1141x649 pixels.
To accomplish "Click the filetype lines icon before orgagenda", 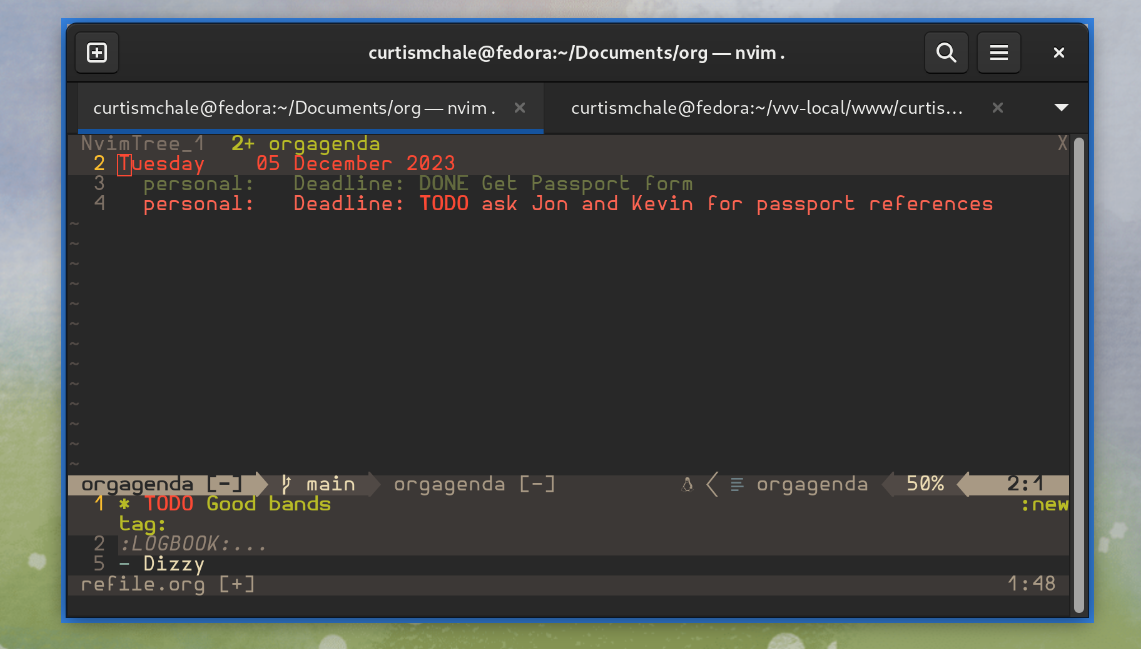I will tap(737, 485).
